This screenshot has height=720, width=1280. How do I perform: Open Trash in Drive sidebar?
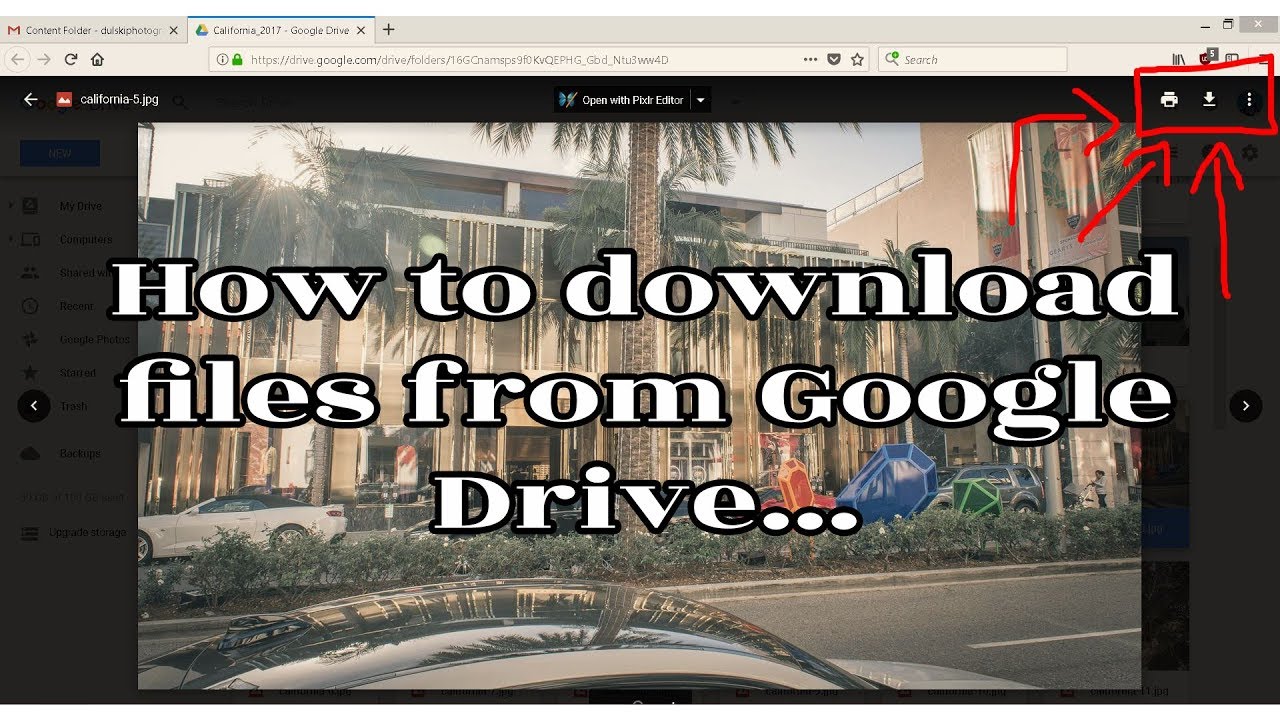point(73,406)
